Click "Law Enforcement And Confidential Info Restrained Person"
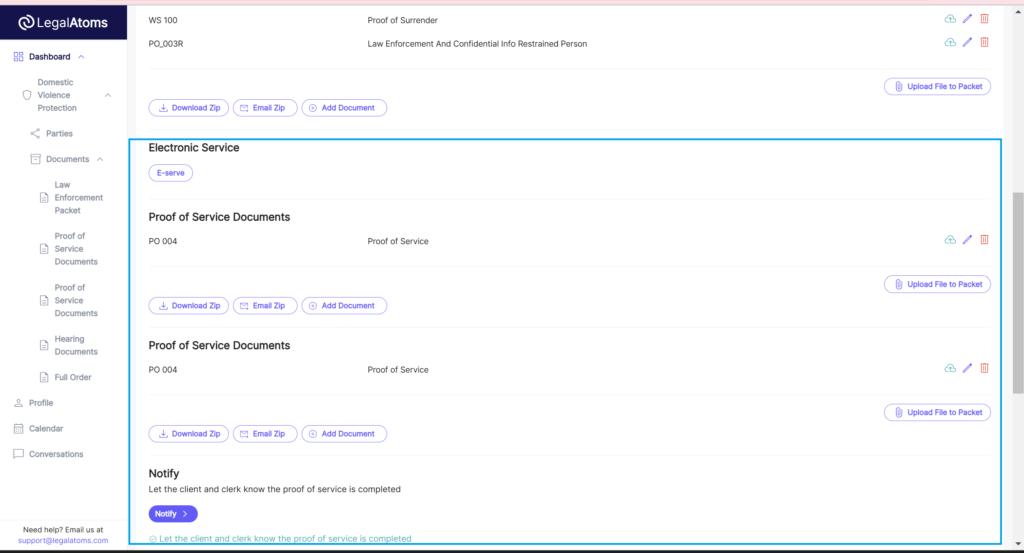The width and height of the screenshot is (1024, 553). click(477, 44)
